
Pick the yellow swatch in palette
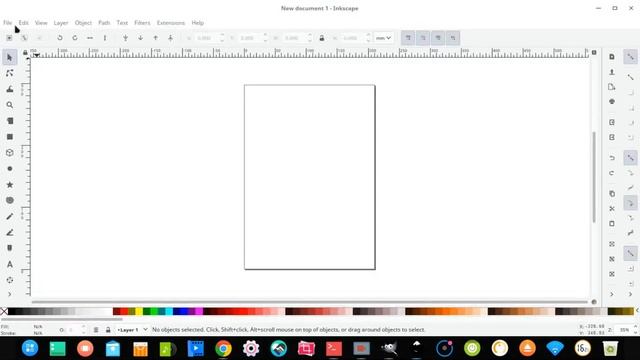click(139, 312)
